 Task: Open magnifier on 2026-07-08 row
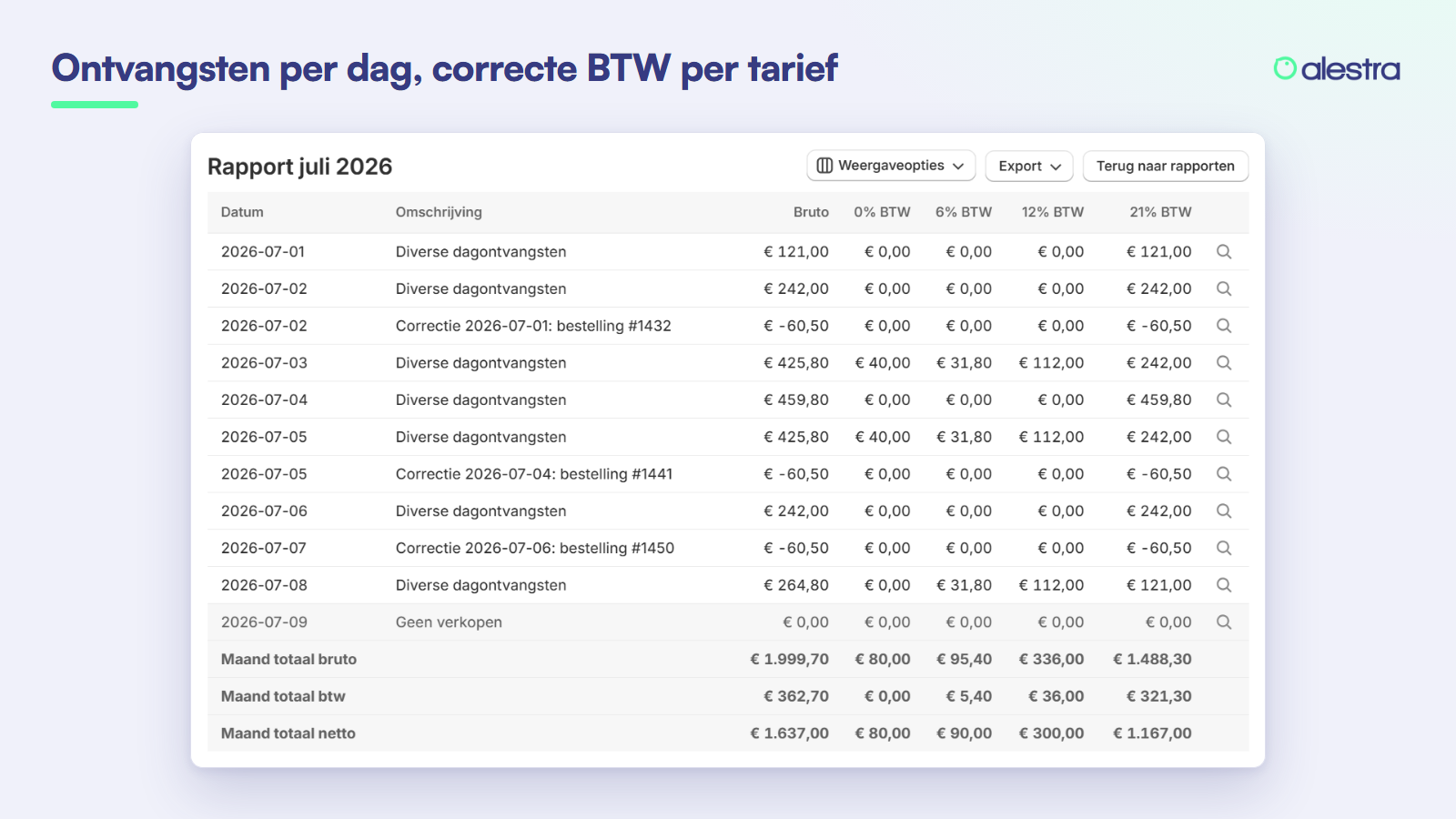coord(1224,585)
